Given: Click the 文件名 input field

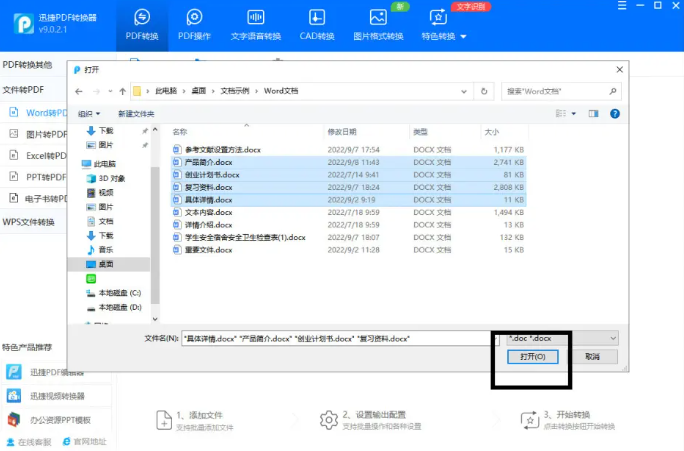Looking at the screenshot, I should tap(338, 338).
